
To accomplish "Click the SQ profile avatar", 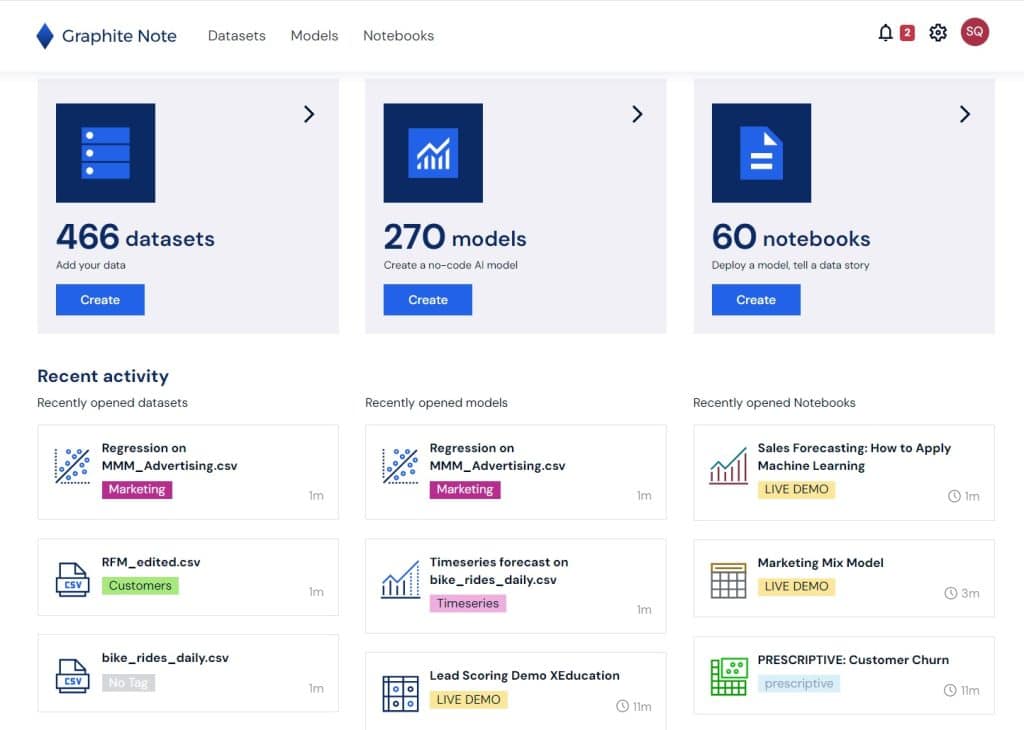I will (975, 32).
